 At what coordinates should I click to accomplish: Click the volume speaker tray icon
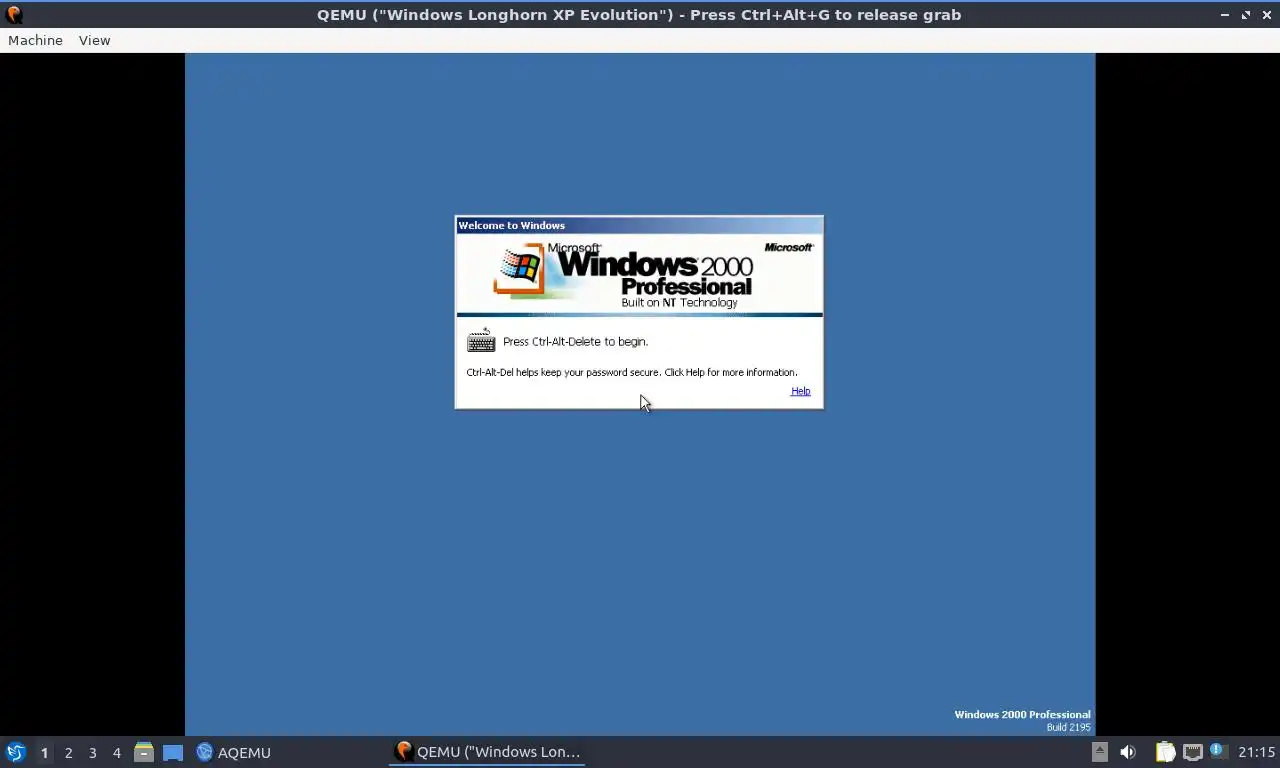(1128, 752)
